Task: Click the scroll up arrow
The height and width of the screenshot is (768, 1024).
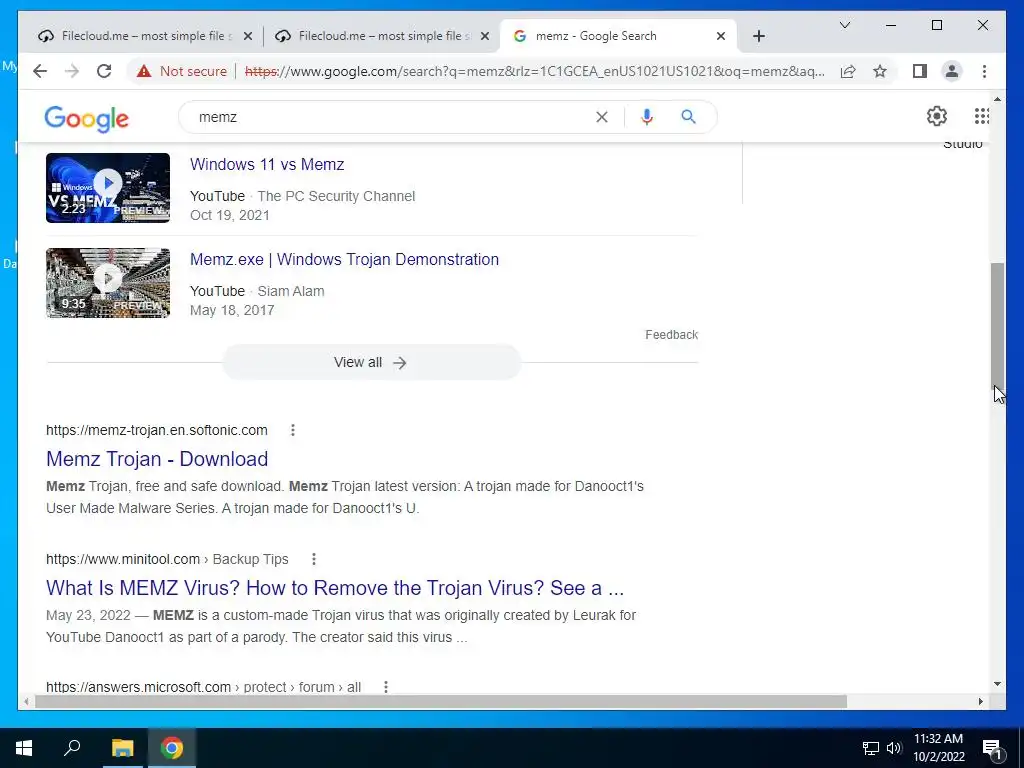Action: tap(997, 99)
